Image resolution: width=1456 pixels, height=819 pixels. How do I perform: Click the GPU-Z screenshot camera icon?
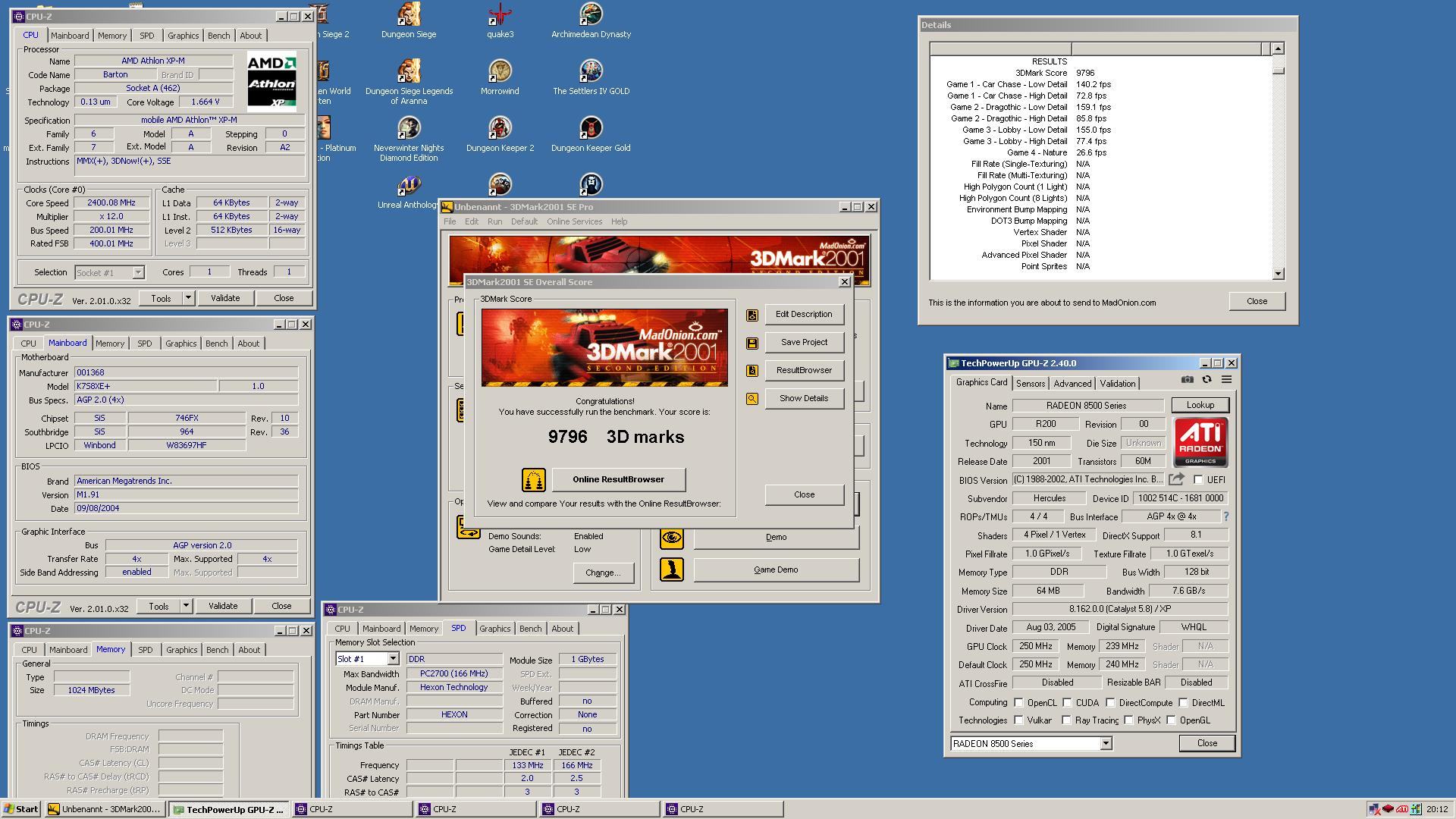coord(1188,380)
